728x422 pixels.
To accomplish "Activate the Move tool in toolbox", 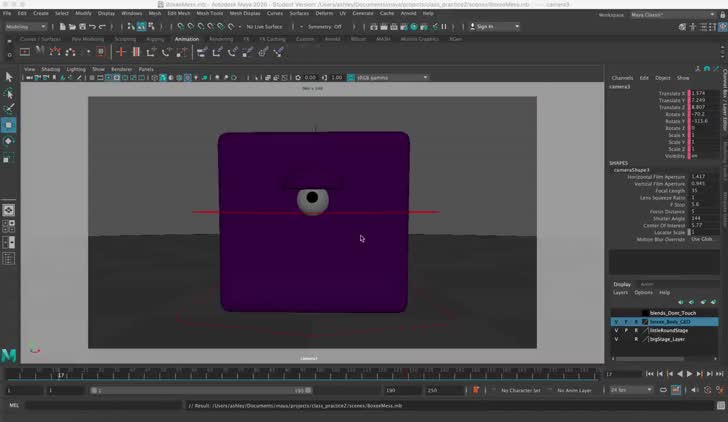I will (x=9, y=125).
